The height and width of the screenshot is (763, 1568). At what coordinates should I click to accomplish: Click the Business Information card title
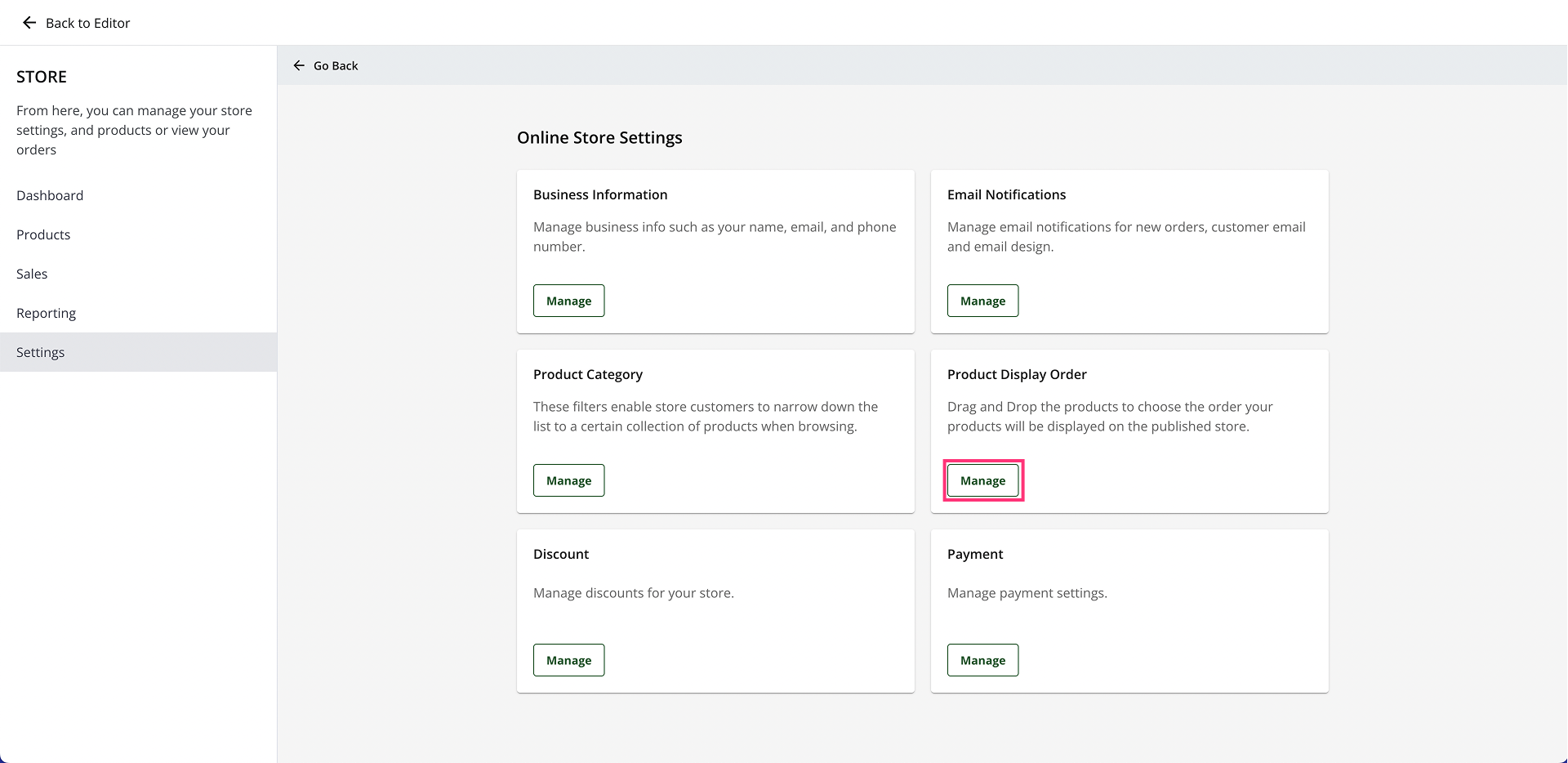(600, 194)
